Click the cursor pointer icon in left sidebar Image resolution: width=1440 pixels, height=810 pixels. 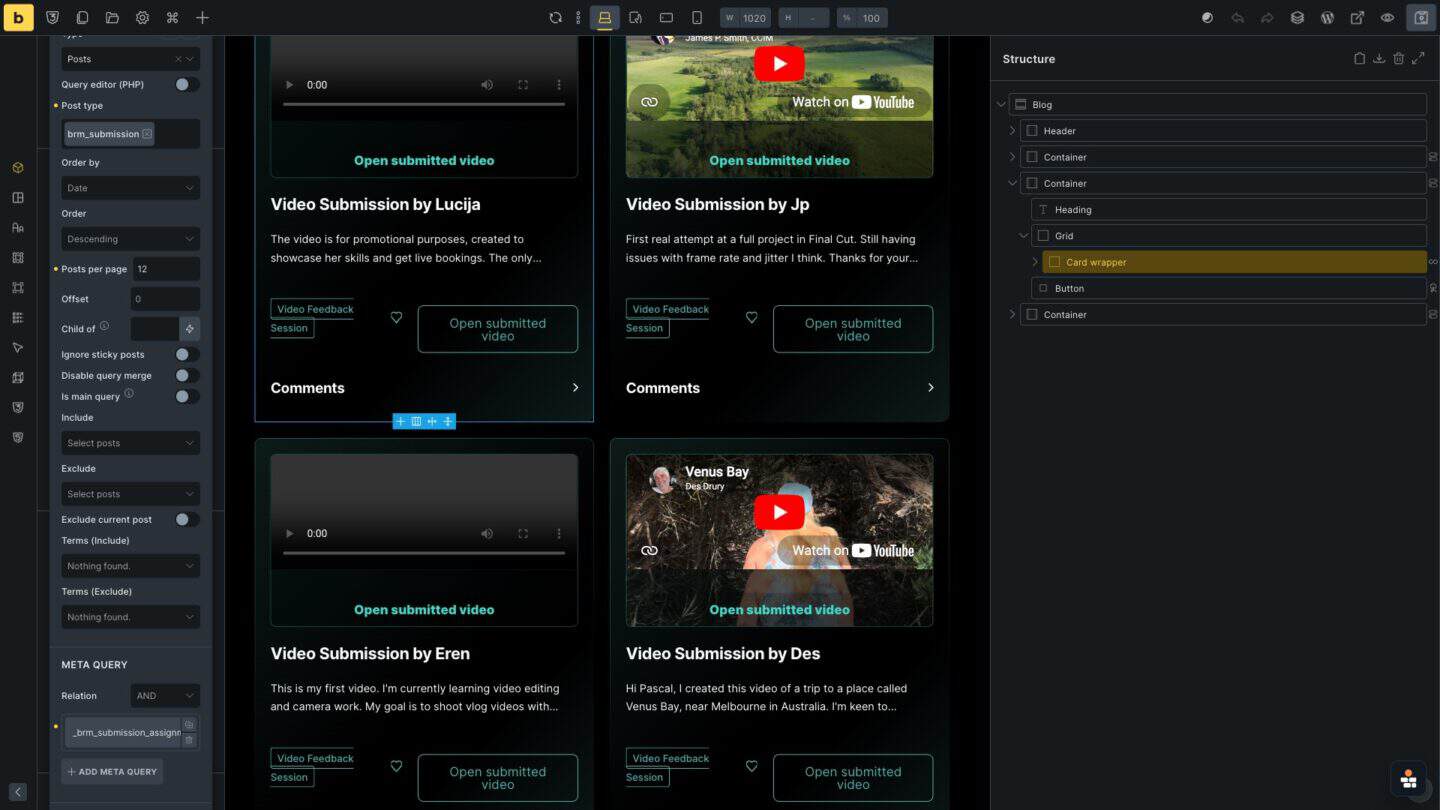pyautogui.click(x=17, y=348)
